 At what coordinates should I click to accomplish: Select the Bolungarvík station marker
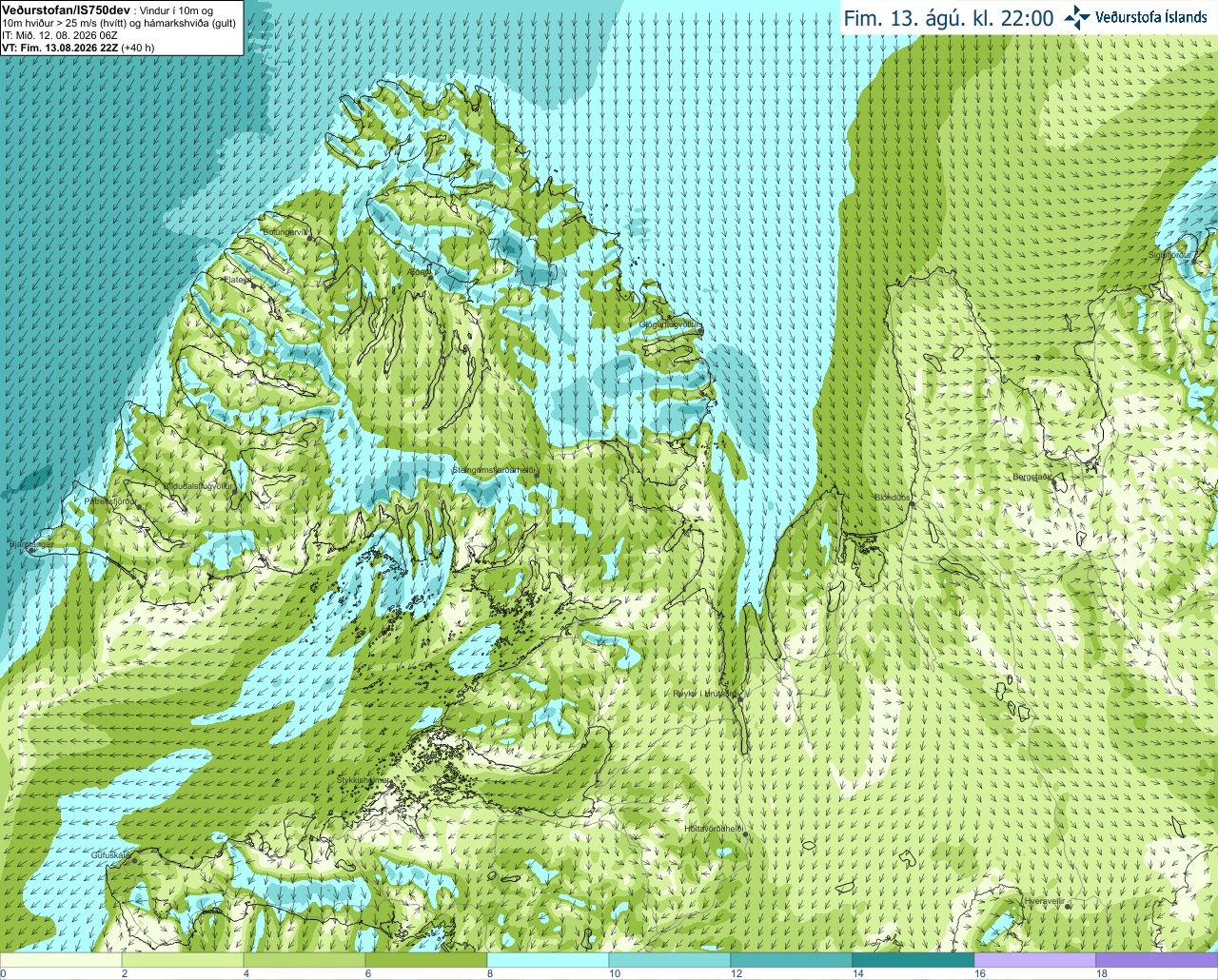pos(310,239)
